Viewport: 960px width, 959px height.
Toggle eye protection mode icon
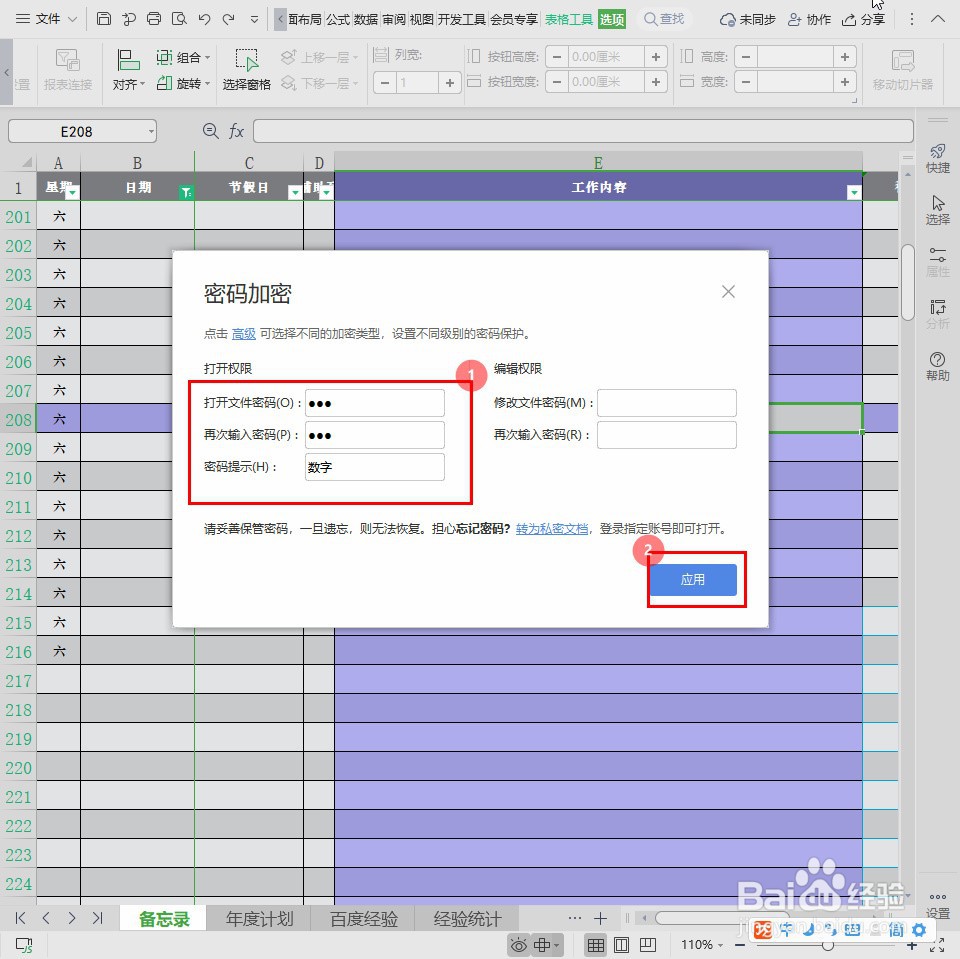tap(519, 946)
